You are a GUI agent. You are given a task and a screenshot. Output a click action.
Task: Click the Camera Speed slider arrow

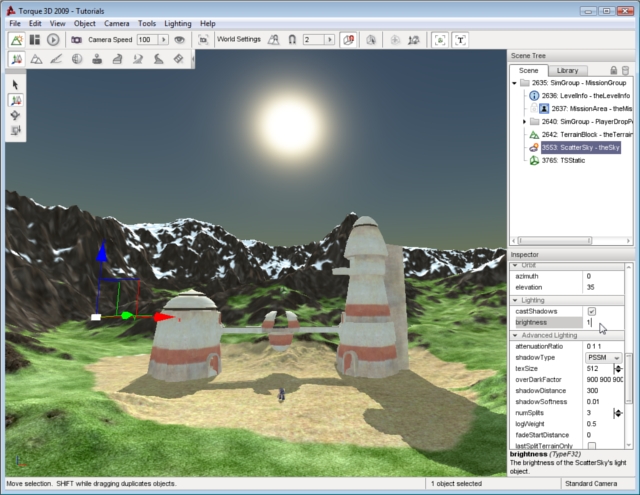pyautogui.click(x=162, y=40)
